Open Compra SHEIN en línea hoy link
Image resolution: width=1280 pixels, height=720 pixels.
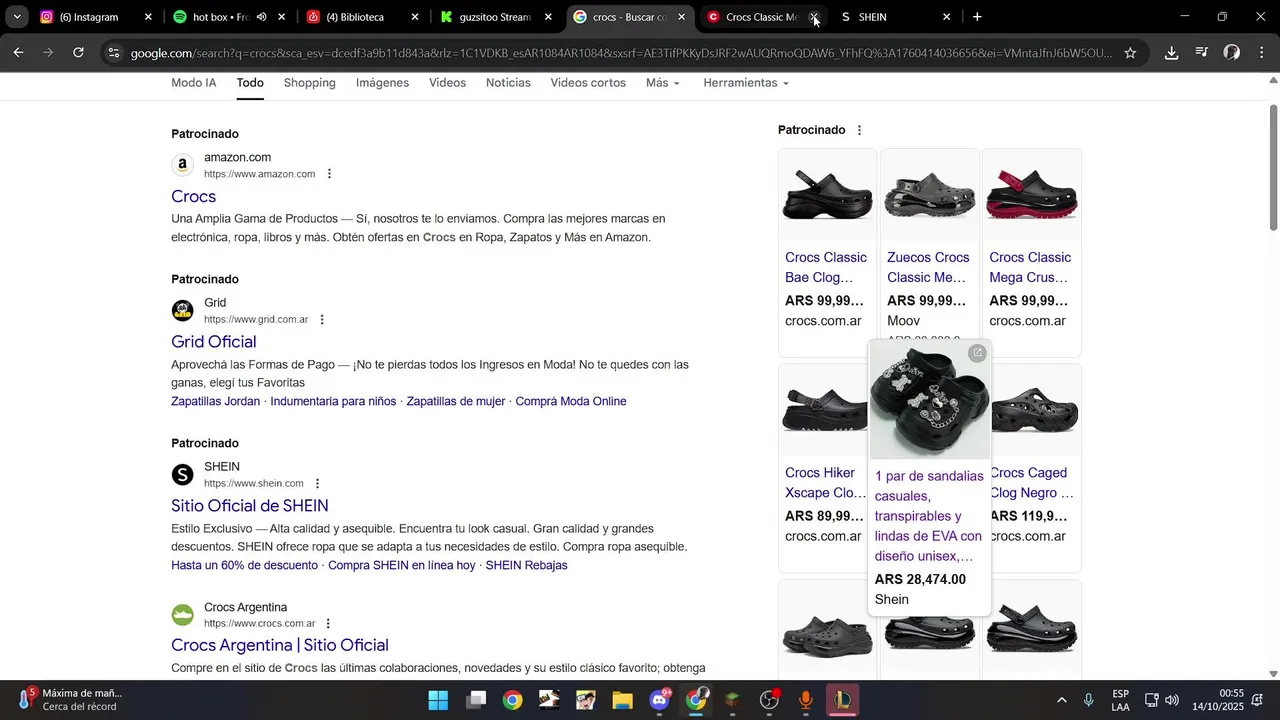click(x=402, y=565)
